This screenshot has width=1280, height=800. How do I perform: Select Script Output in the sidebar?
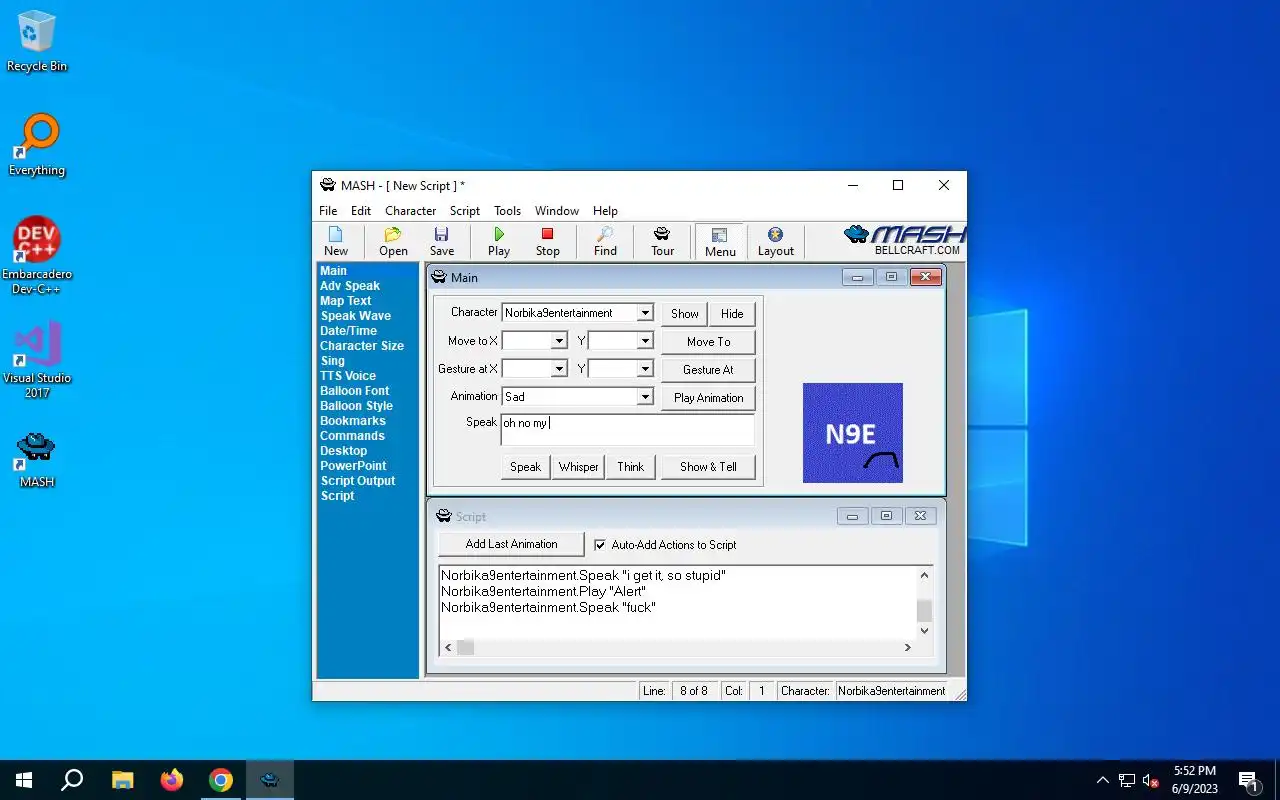point(358,481)
